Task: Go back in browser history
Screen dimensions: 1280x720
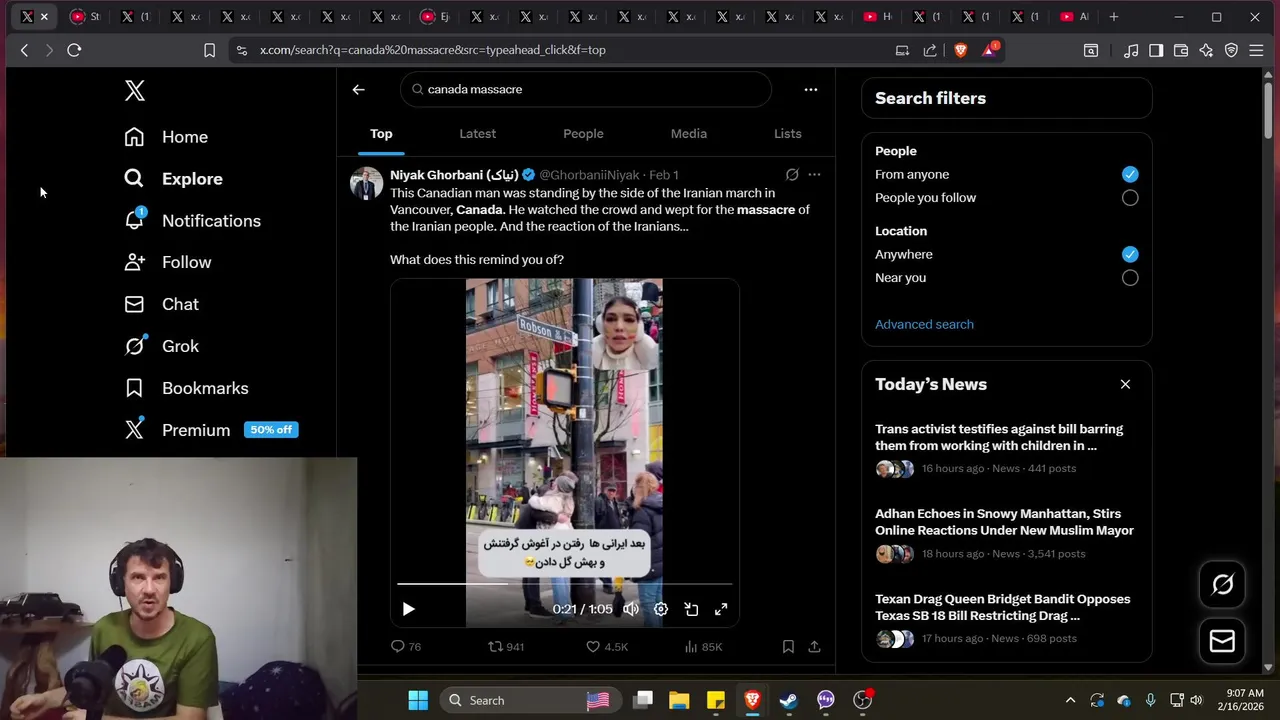Action: point(25,50)
